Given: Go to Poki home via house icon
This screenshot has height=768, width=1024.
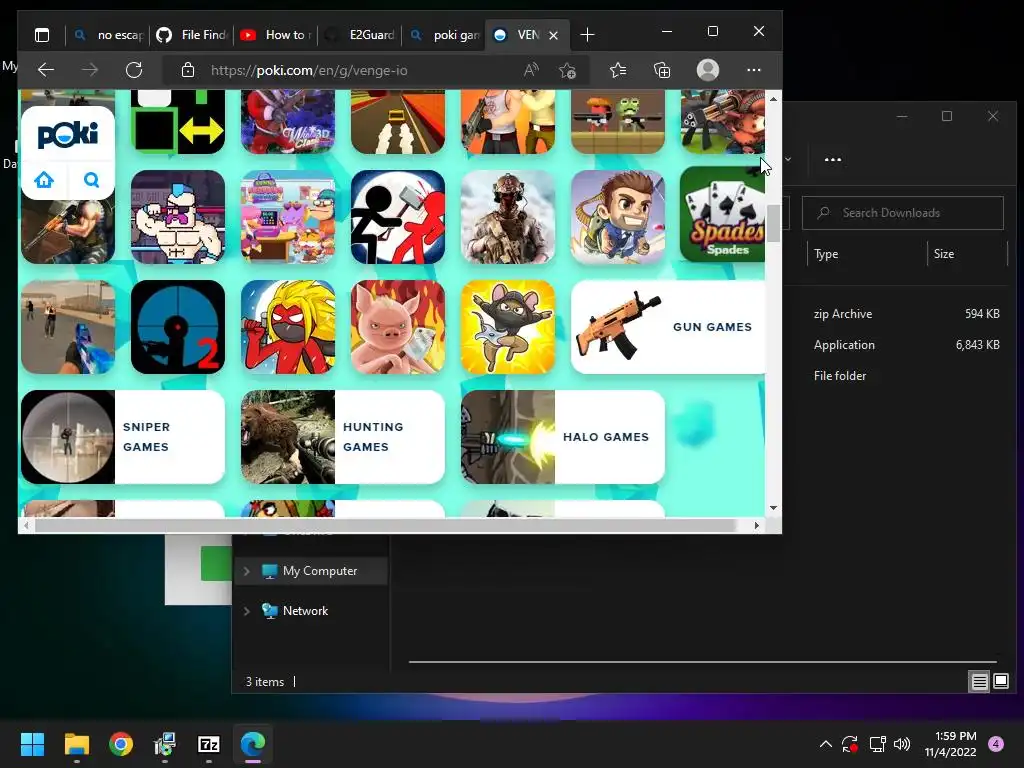Looking at the screenshot, I should coord(44,180).
